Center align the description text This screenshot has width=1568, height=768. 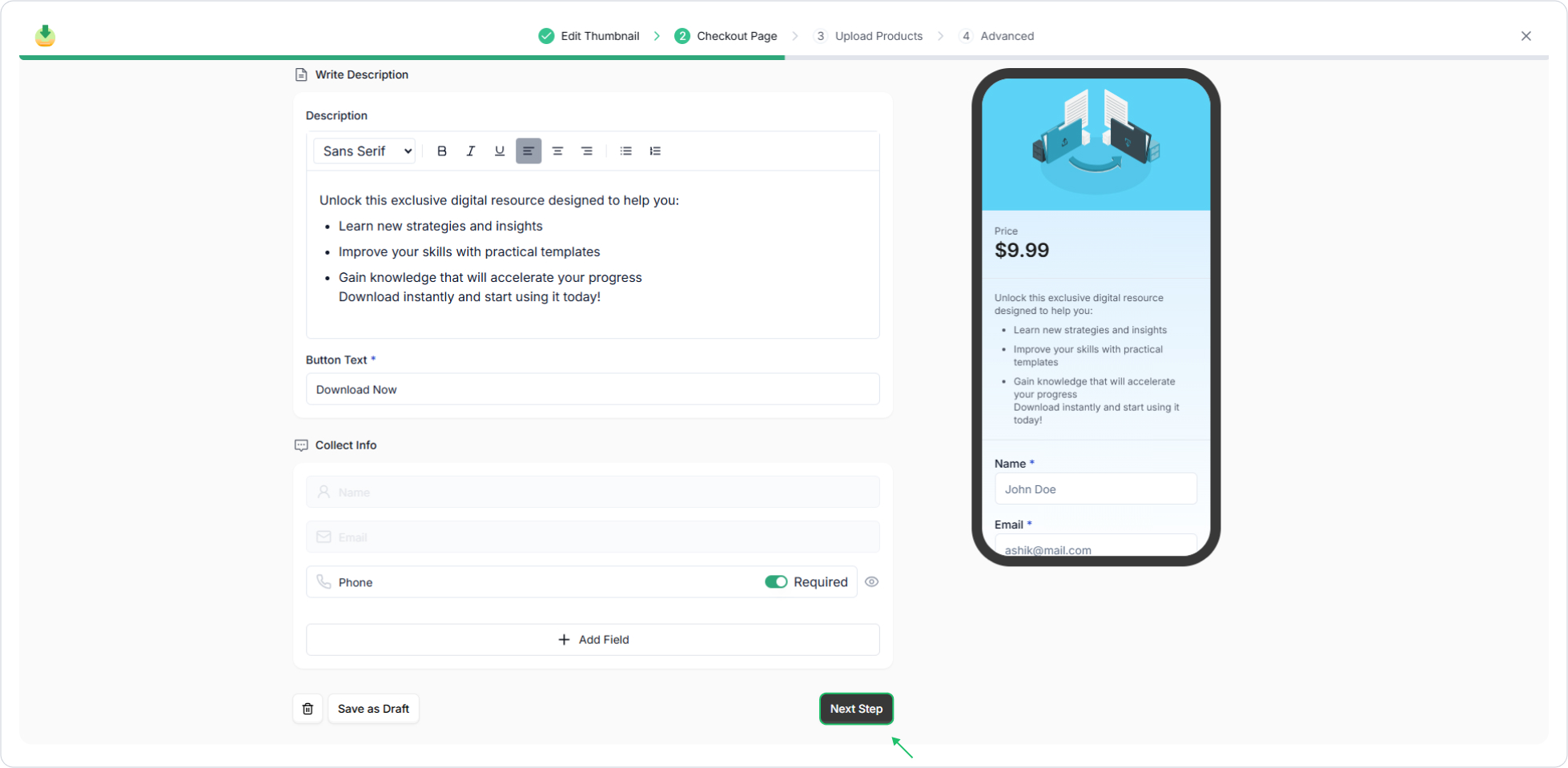557,151
